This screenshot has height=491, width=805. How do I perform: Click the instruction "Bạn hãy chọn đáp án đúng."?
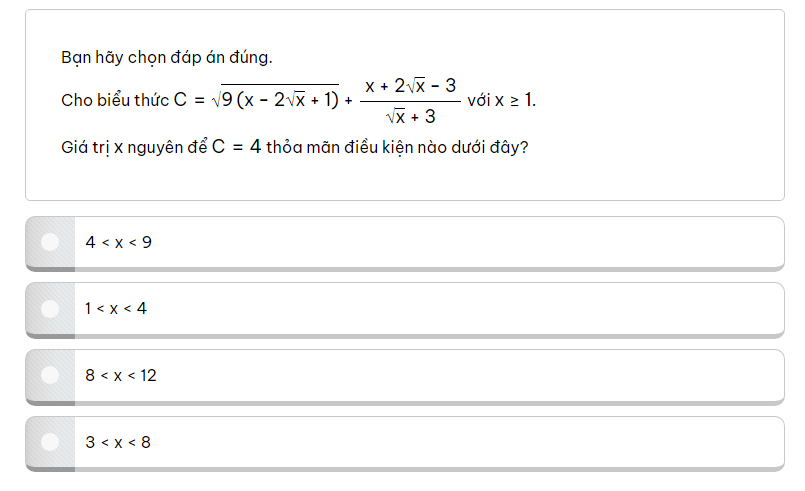coord(167,57)
